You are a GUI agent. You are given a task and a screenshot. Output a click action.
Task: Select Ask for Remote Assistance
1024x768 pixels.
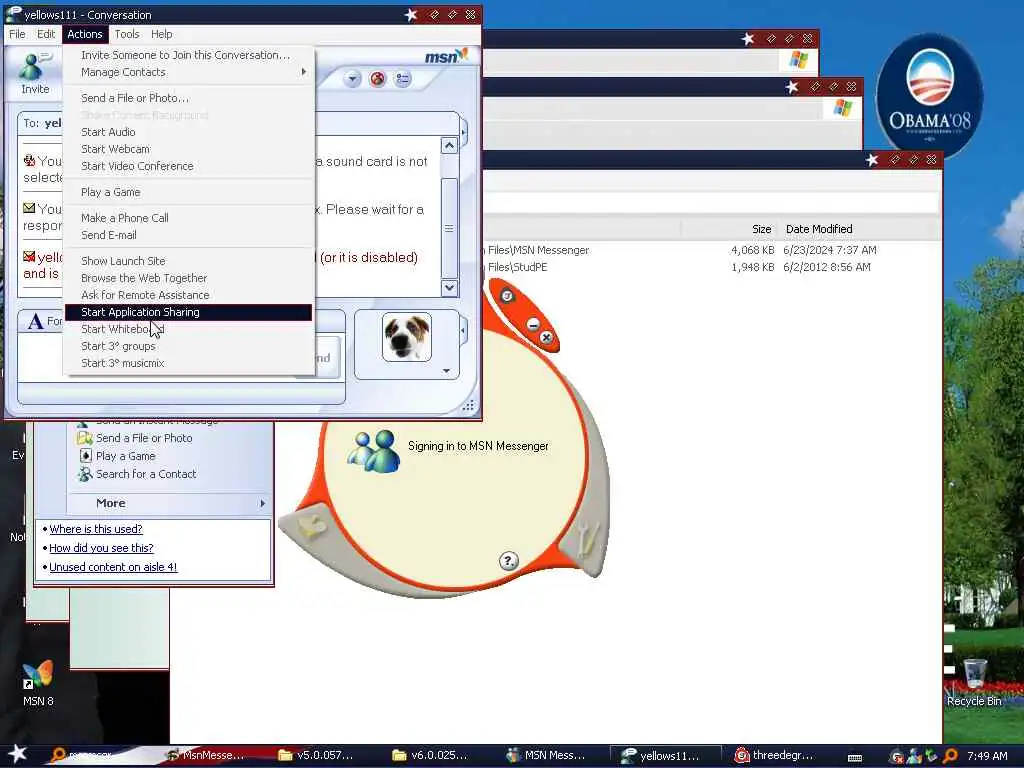point(189,295)
